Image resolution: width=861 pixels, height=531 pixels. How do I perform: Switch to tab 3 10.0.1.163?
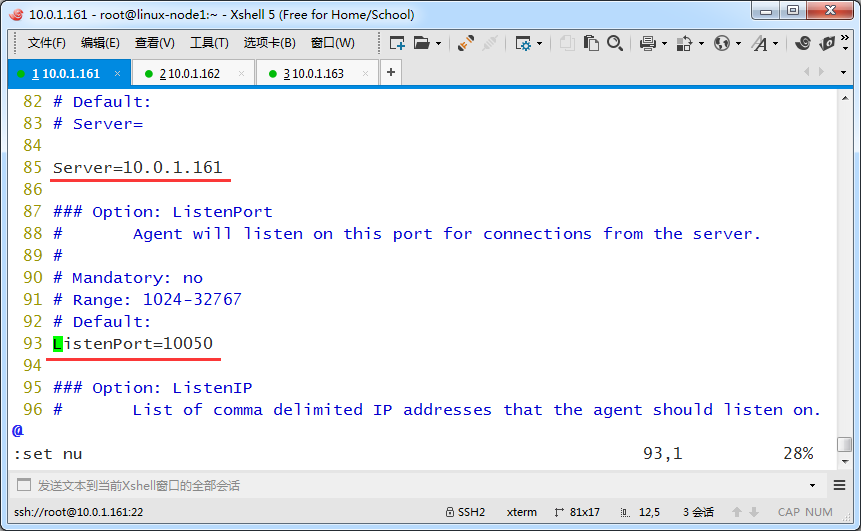pos(317,74)
